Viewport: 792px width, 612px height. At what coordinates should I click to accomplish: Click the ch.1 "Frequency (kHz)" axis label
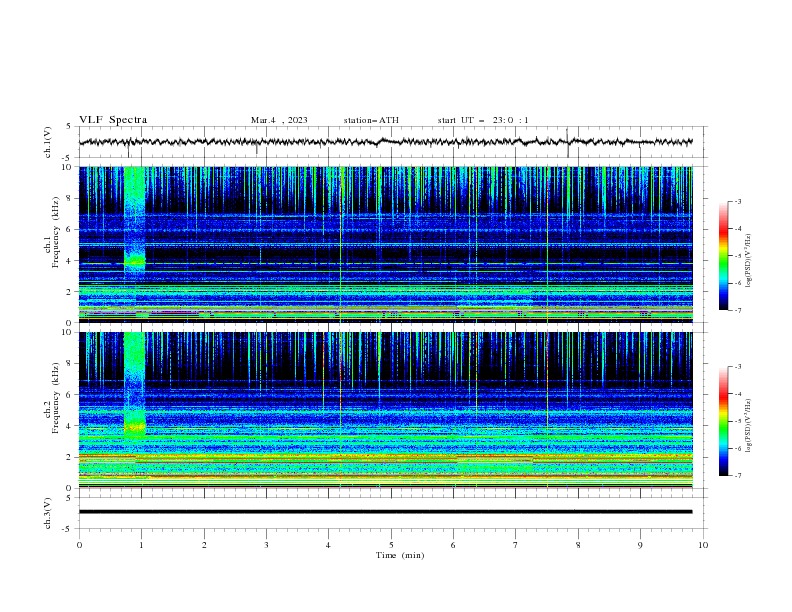[x=56, y=232]
